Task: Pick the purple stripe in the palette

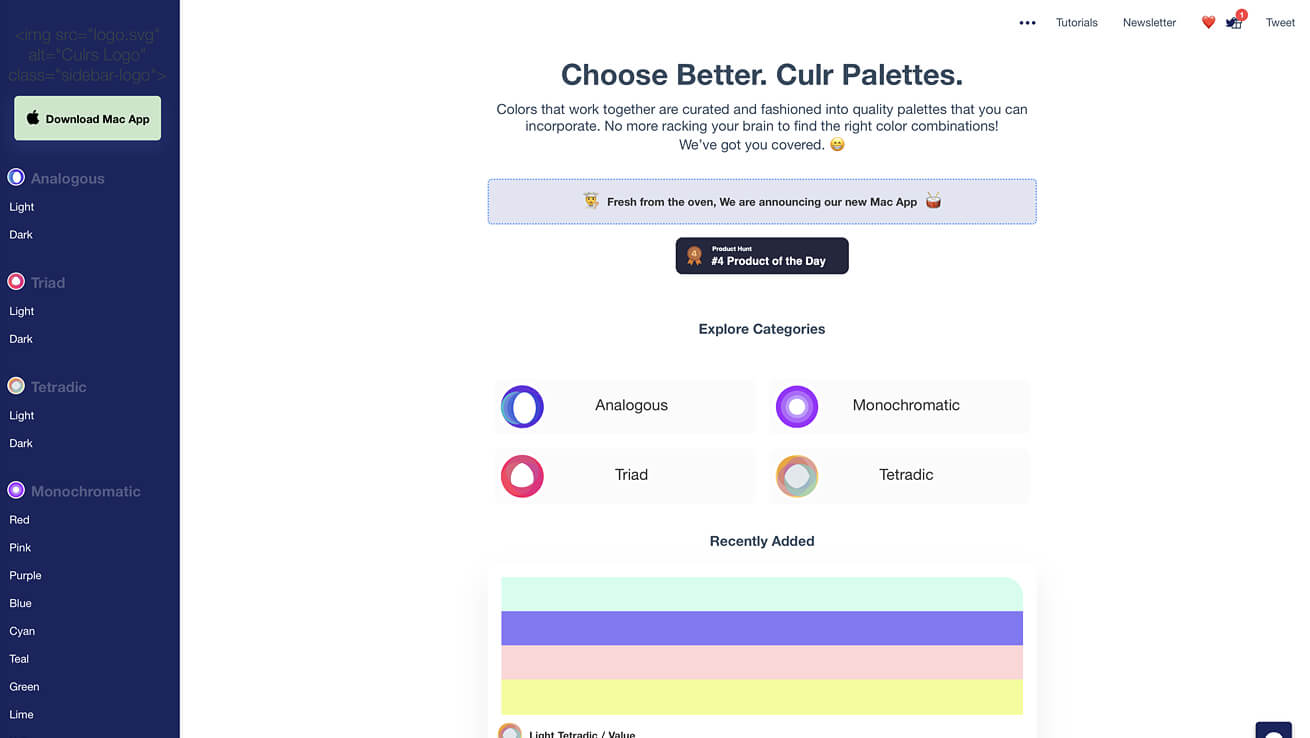Action: coord(762,628)
